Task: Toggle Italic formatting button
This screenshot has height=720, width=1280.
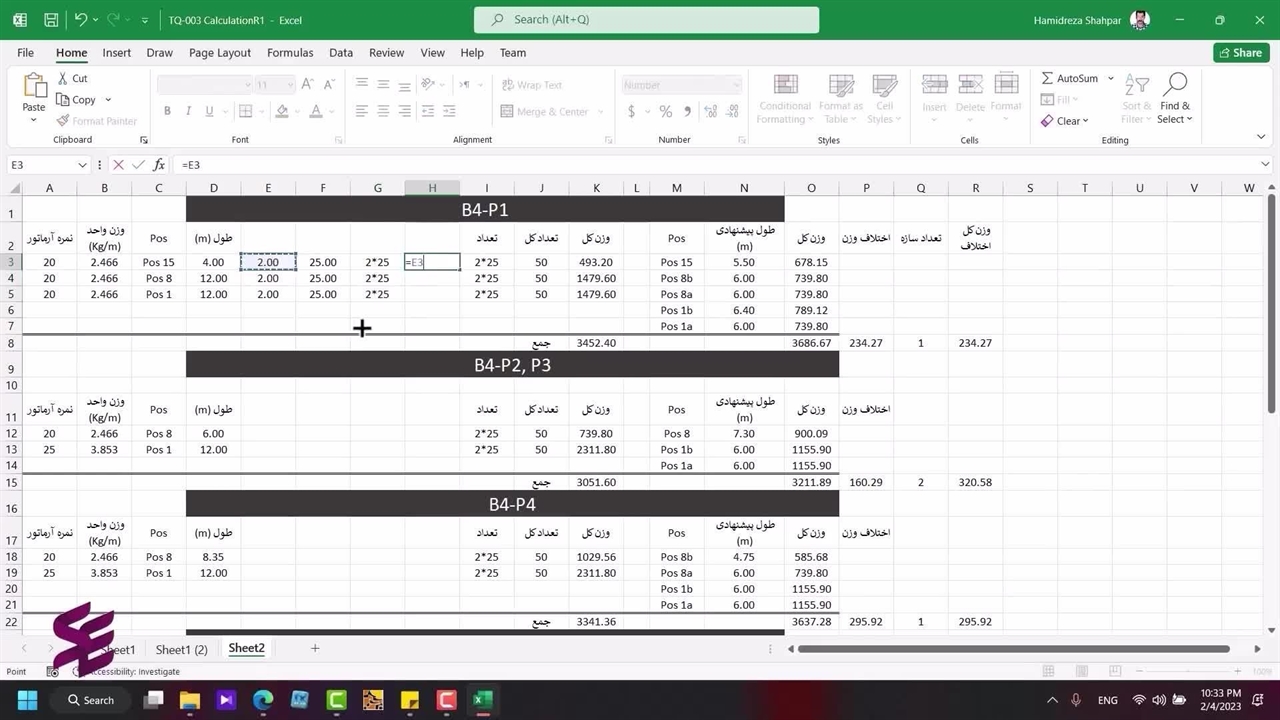Action: tap(192, 111)
